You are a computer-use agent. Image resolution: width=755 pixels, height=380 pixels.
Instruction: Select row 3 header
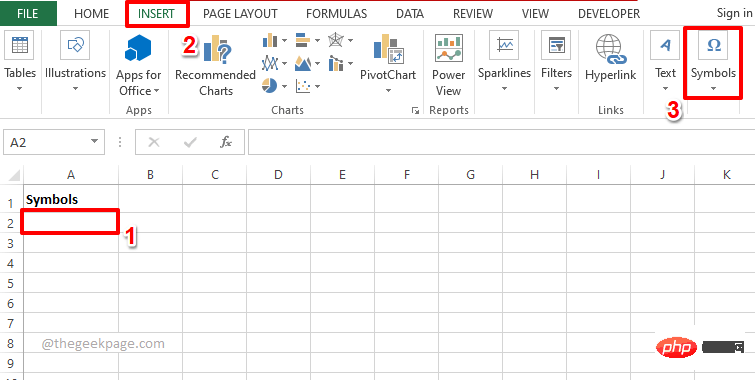(11, 243)
